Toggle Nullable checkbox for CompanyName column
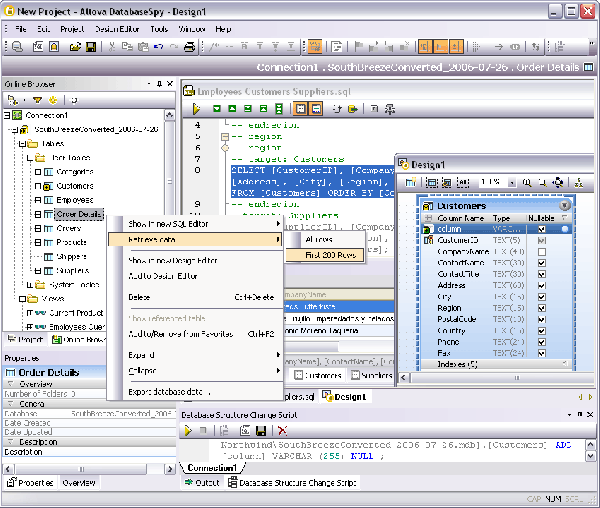The width and height of the screenshot is (600, 508). (542, 252)
